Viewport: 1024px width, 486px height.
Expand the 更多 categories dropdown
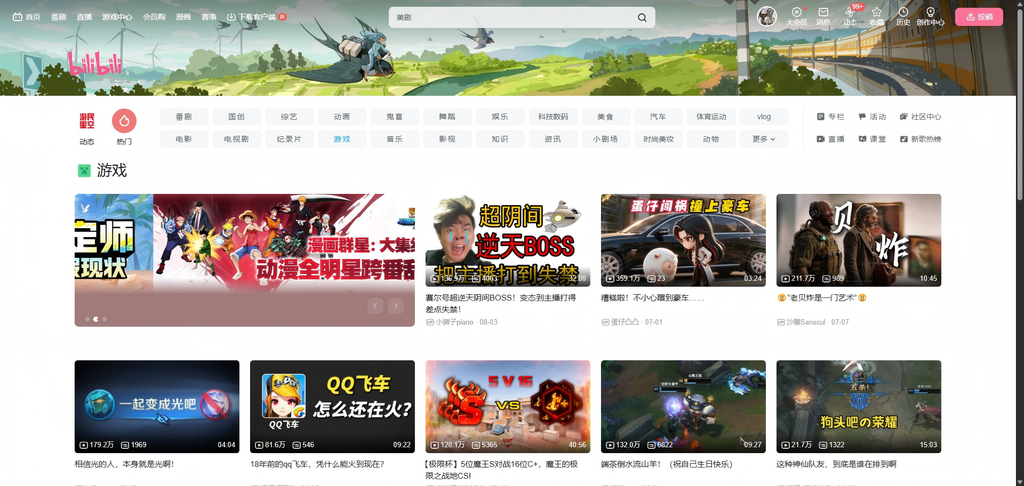[x=763, y=139]
